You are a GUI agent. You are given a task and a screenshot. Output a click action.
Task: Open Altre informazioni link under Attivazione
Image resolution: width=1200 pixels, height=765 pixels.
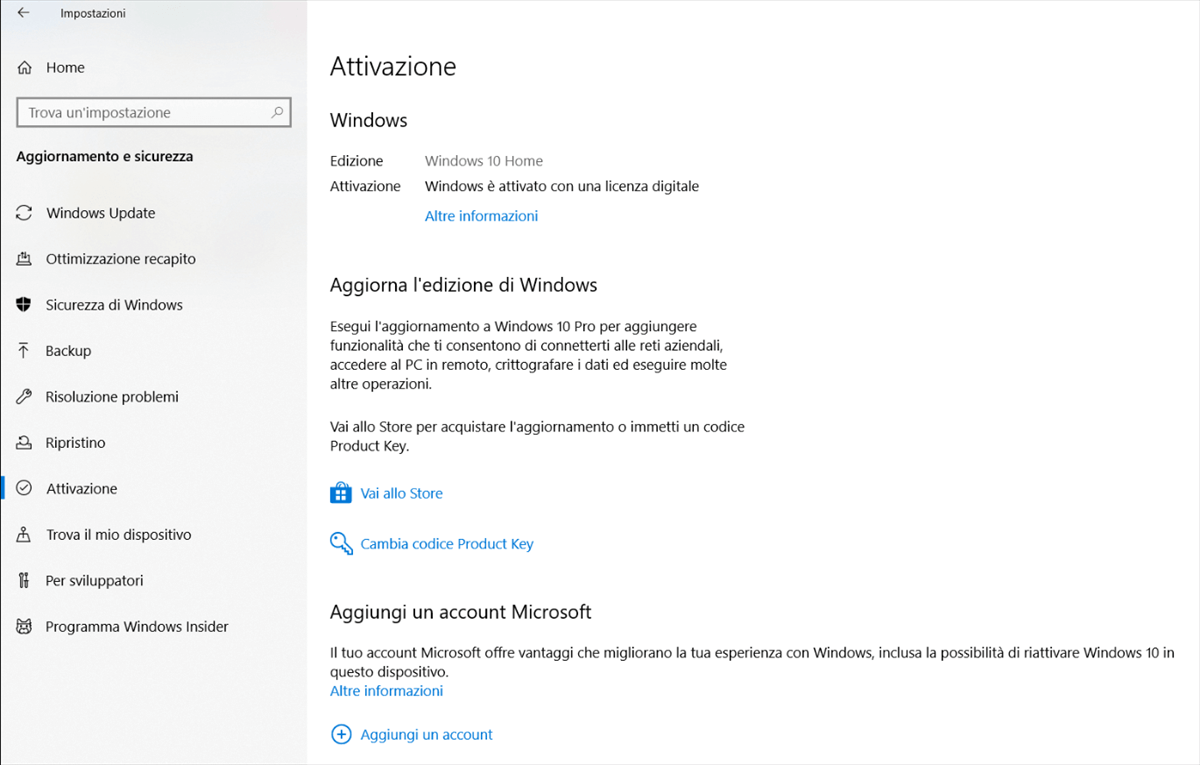(481, 216)
